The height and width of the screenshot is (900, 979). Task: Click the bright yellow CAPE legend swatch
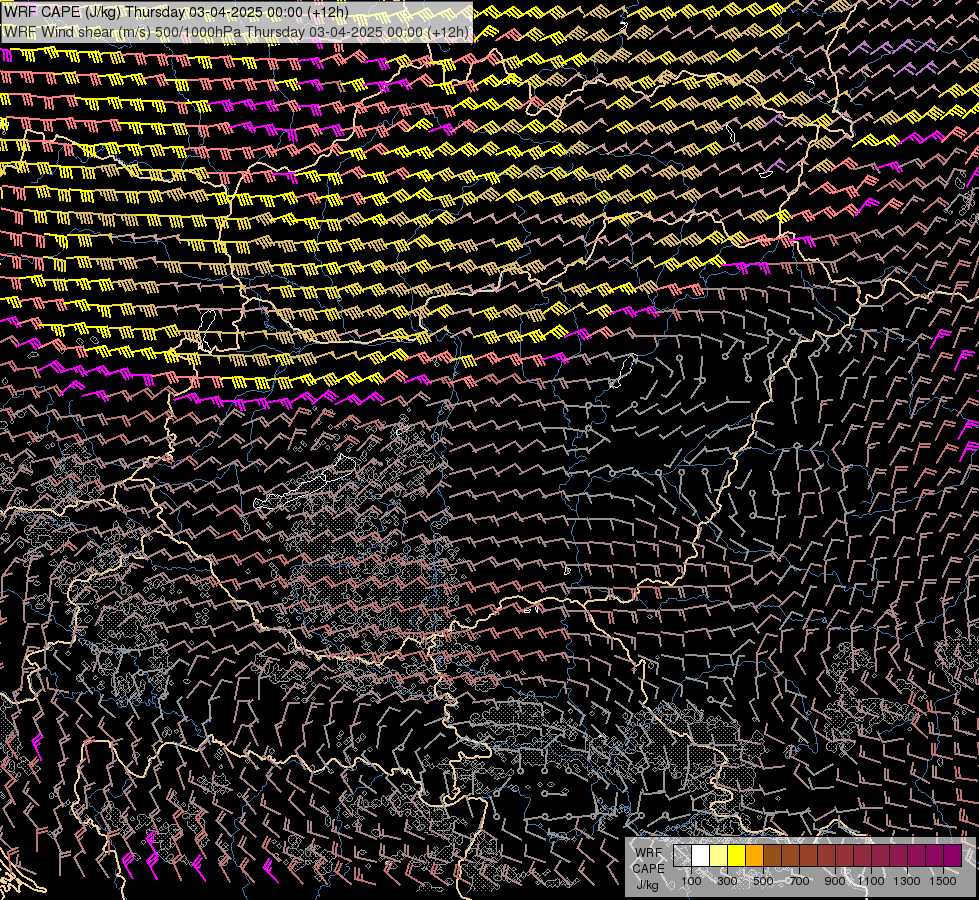click(736, 856)
